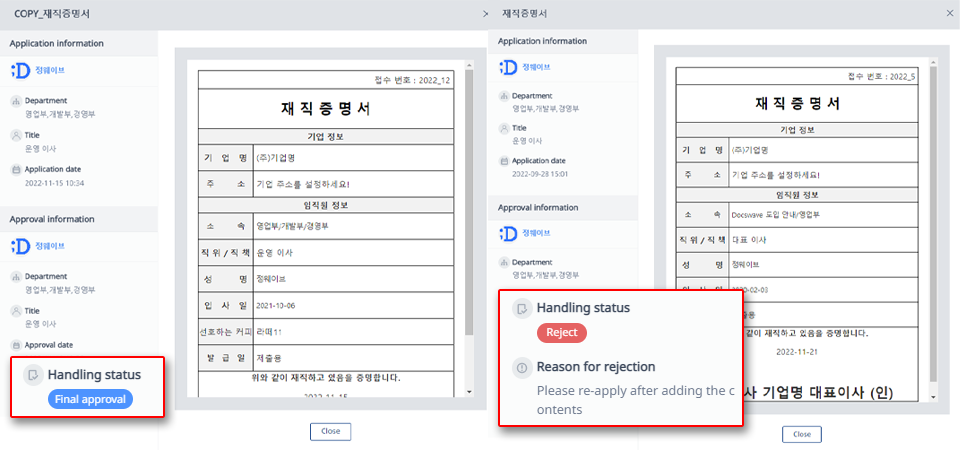Click the Department icon in COPY_재직증명서 Approval information

(17, 277)
